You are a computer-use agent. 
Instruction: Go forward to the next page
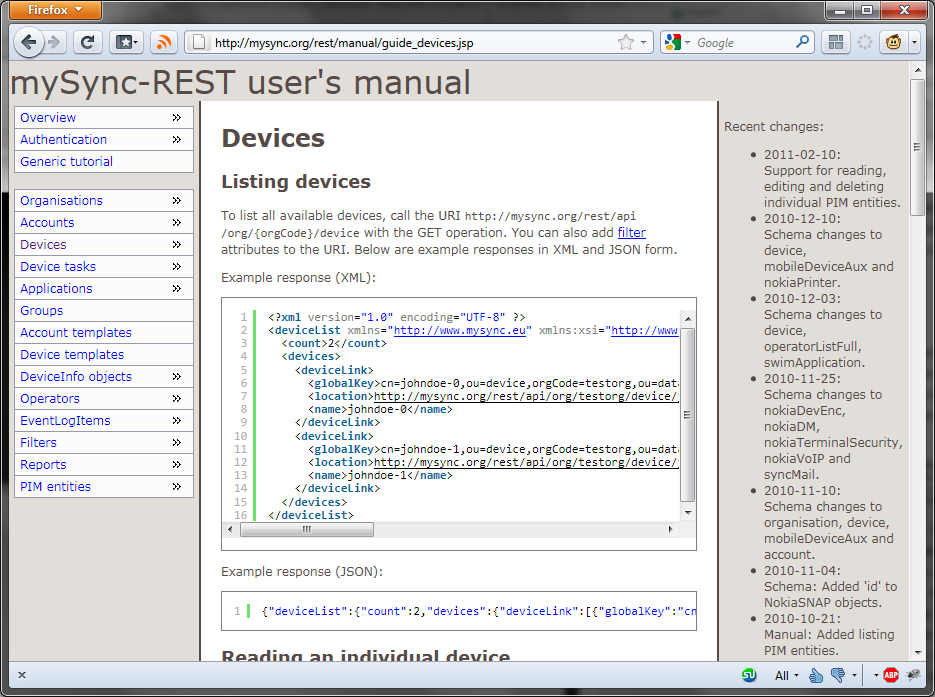click(x=54, y=42)
